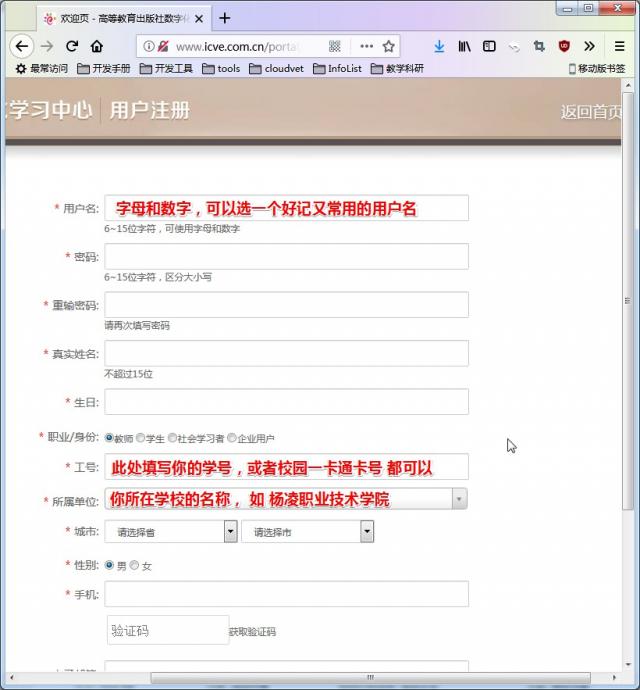The width and height of the screenshot is (640, 690).
Task: Open the uBlock shield extension icon
Action: (x=564, y=46)
